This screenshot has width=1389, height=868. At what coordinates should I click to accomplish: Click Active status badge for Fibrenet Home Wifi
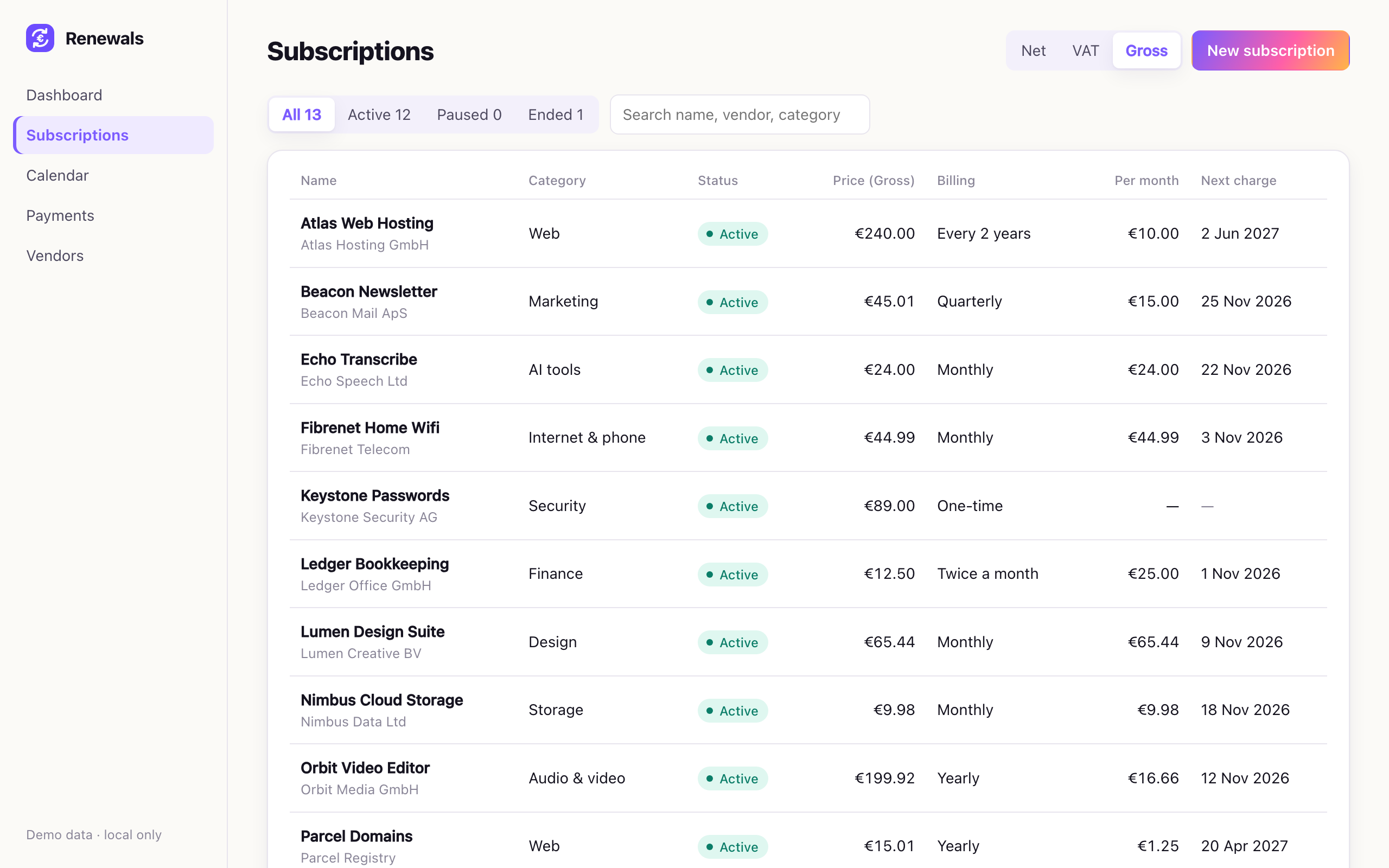(732, 438)
